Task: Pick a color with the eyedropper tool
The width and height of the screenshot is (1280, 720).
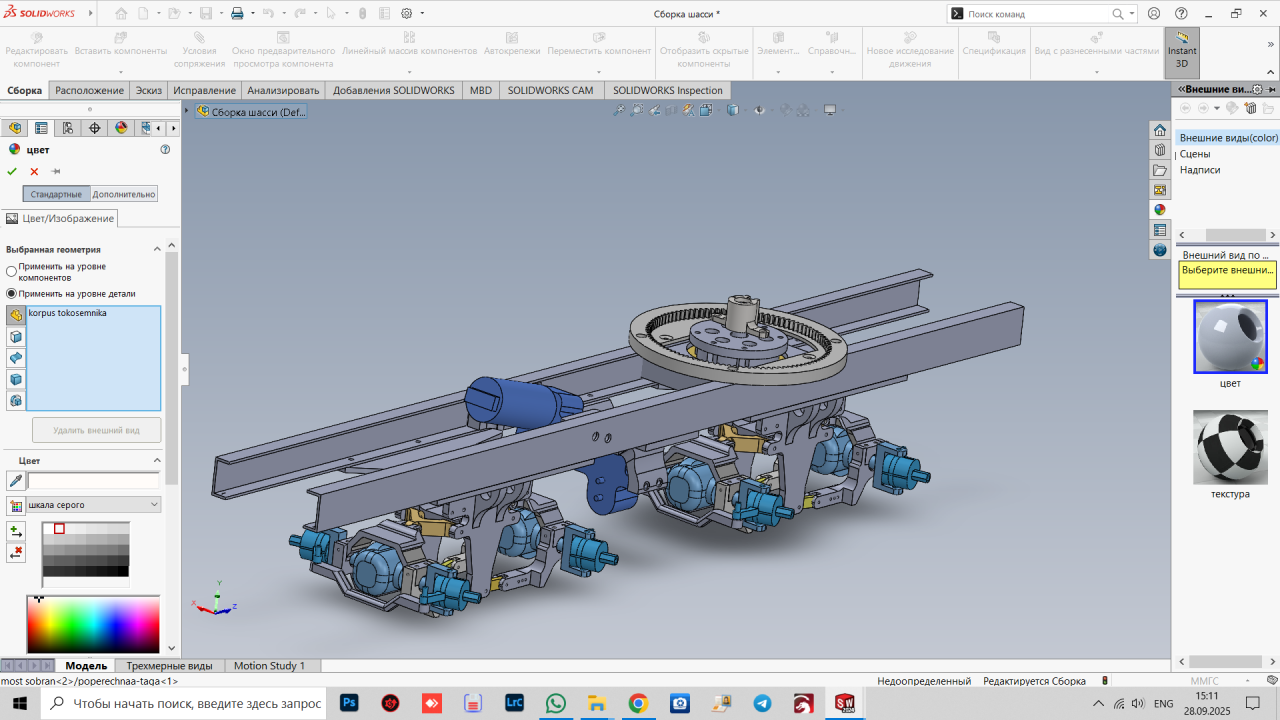Action: pos(15,481)
